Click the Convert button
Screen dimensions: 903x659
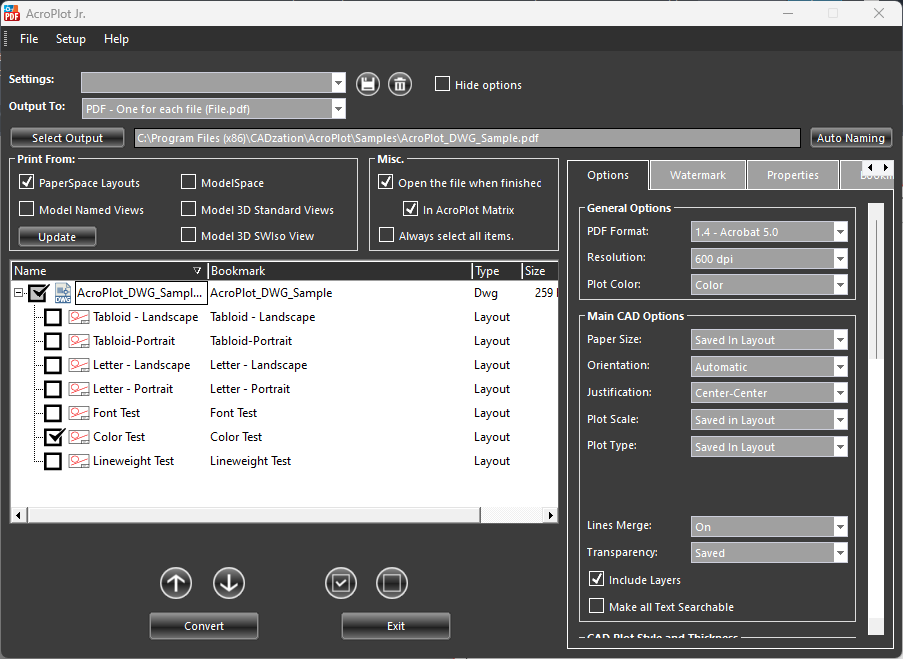(204, 626)
